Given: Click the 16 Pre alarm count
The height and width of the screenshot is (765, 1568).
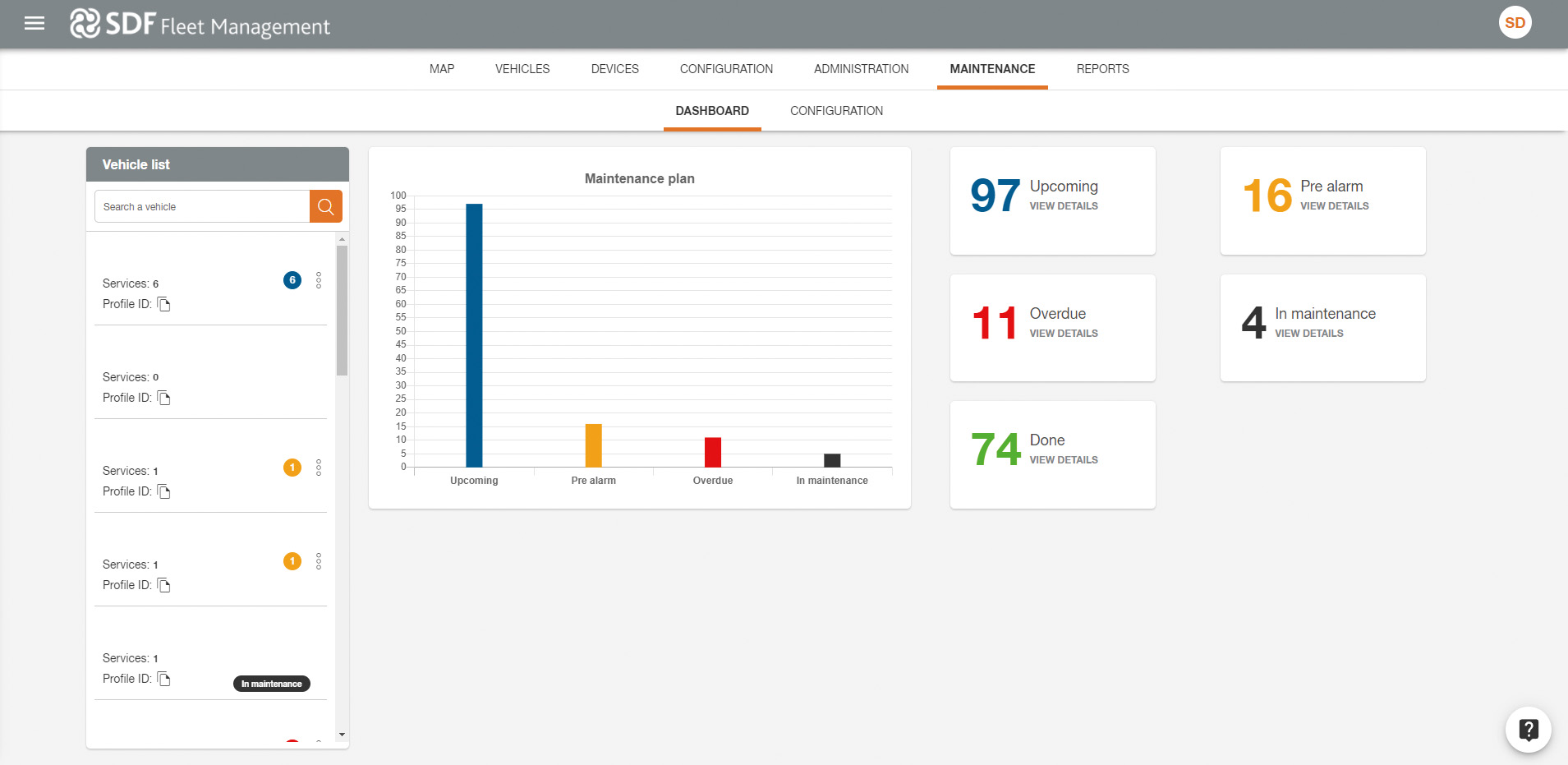Looking at the screenshot, I should pyautogui.click(x=1267, y=196).
